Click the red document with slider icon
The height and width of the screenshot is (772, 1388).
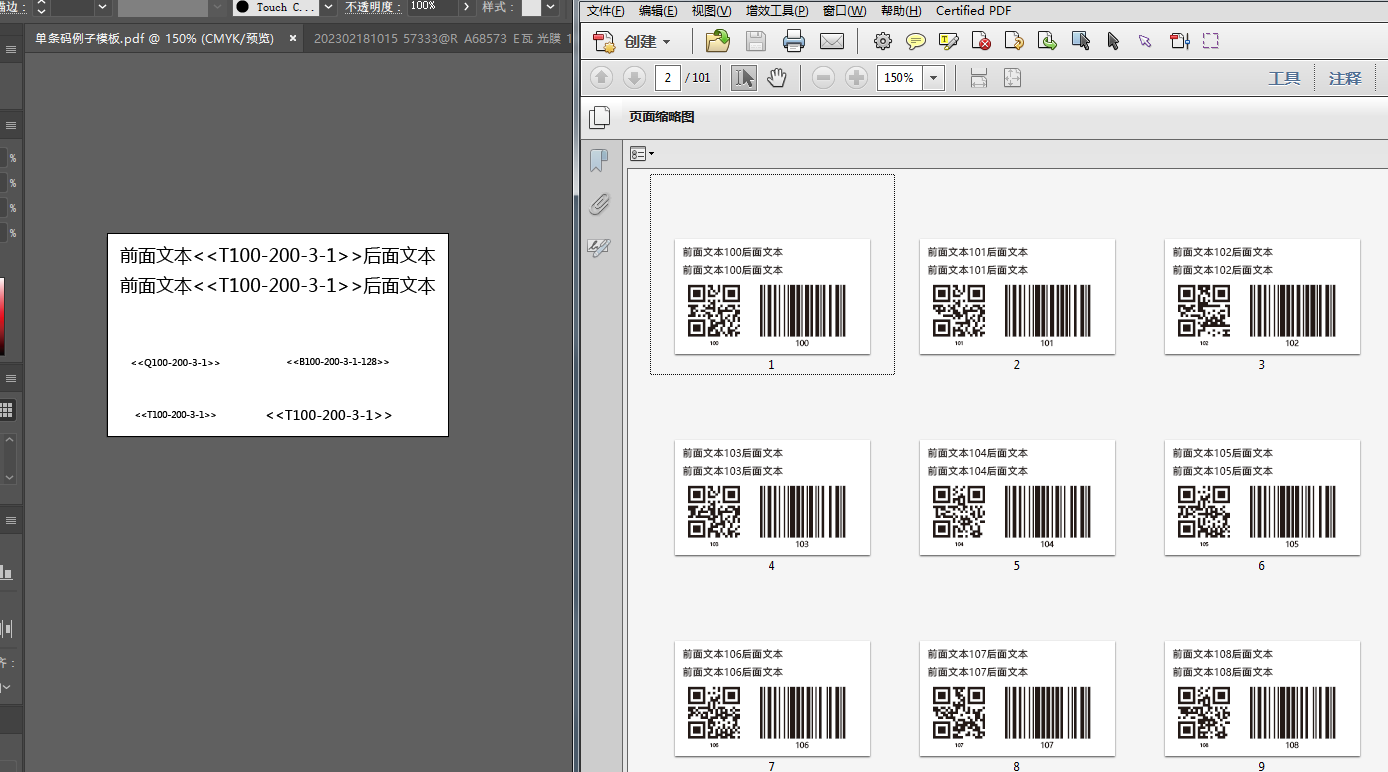(x=1179, y=41)
